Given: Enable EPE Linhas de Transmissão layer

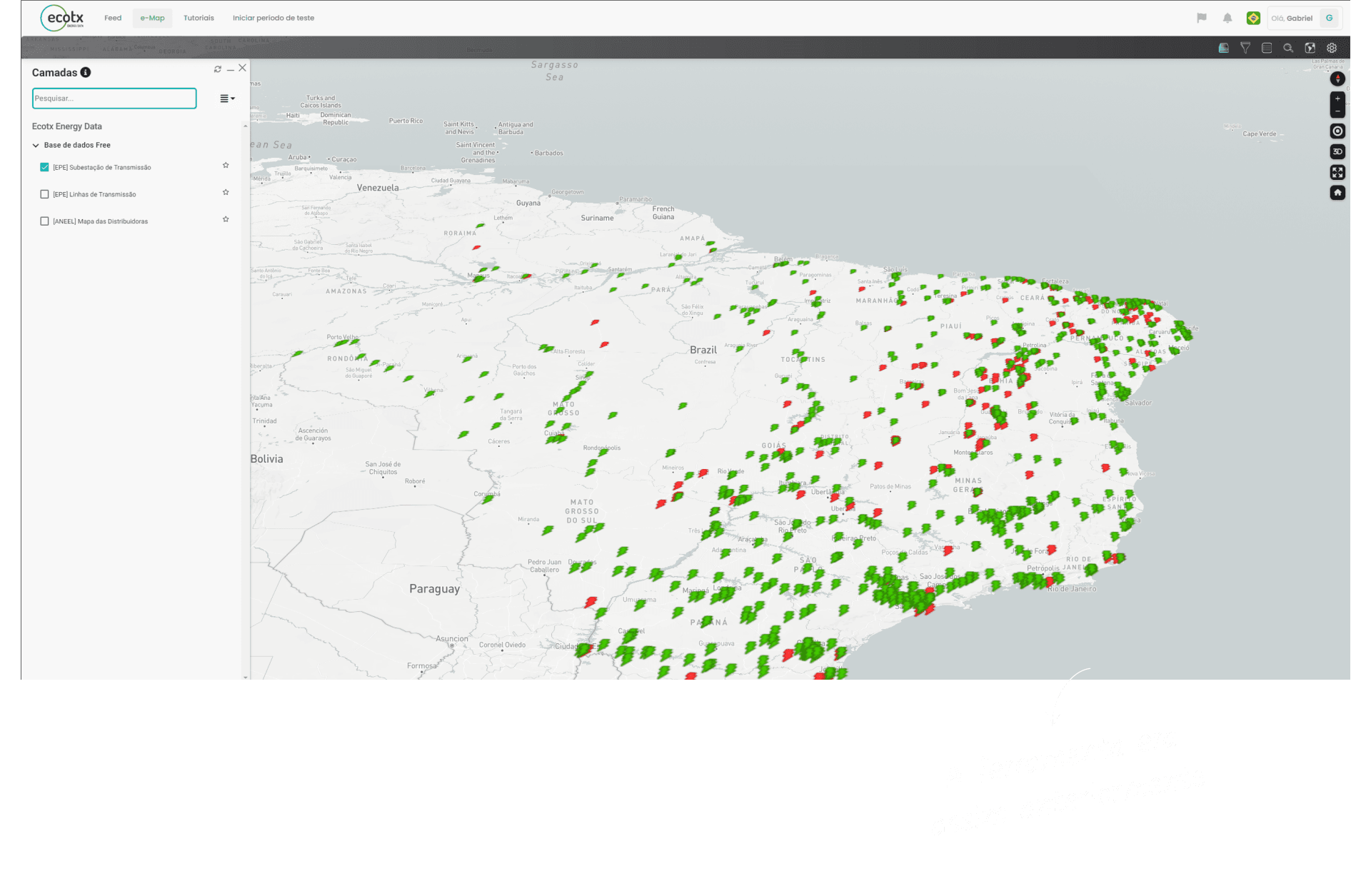Looking at the screenshot, I should pos(44,194).
